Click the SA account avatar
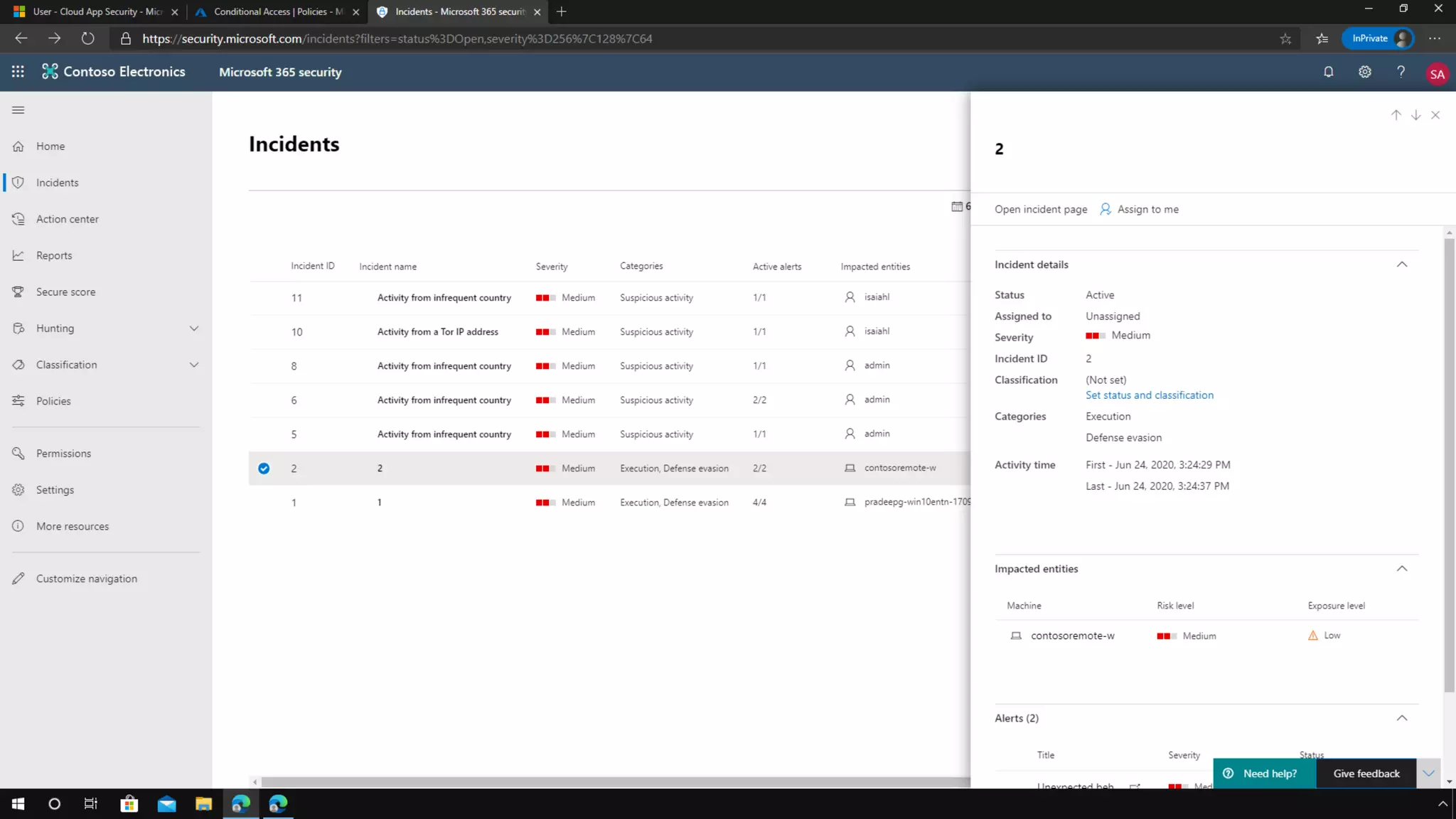This screenshot has width=1456, height=819. (1437, 74)
